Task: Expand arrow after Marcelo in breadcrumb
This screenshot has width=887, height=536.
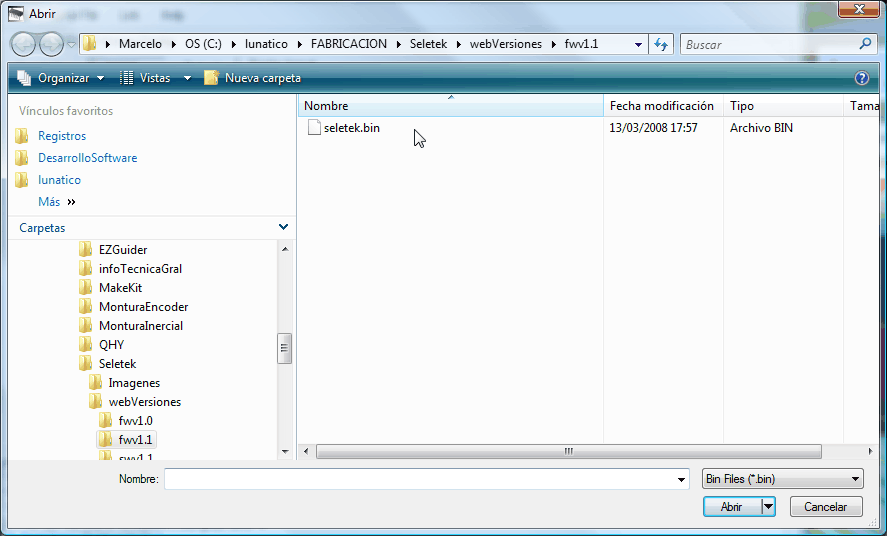Action: 173,44
